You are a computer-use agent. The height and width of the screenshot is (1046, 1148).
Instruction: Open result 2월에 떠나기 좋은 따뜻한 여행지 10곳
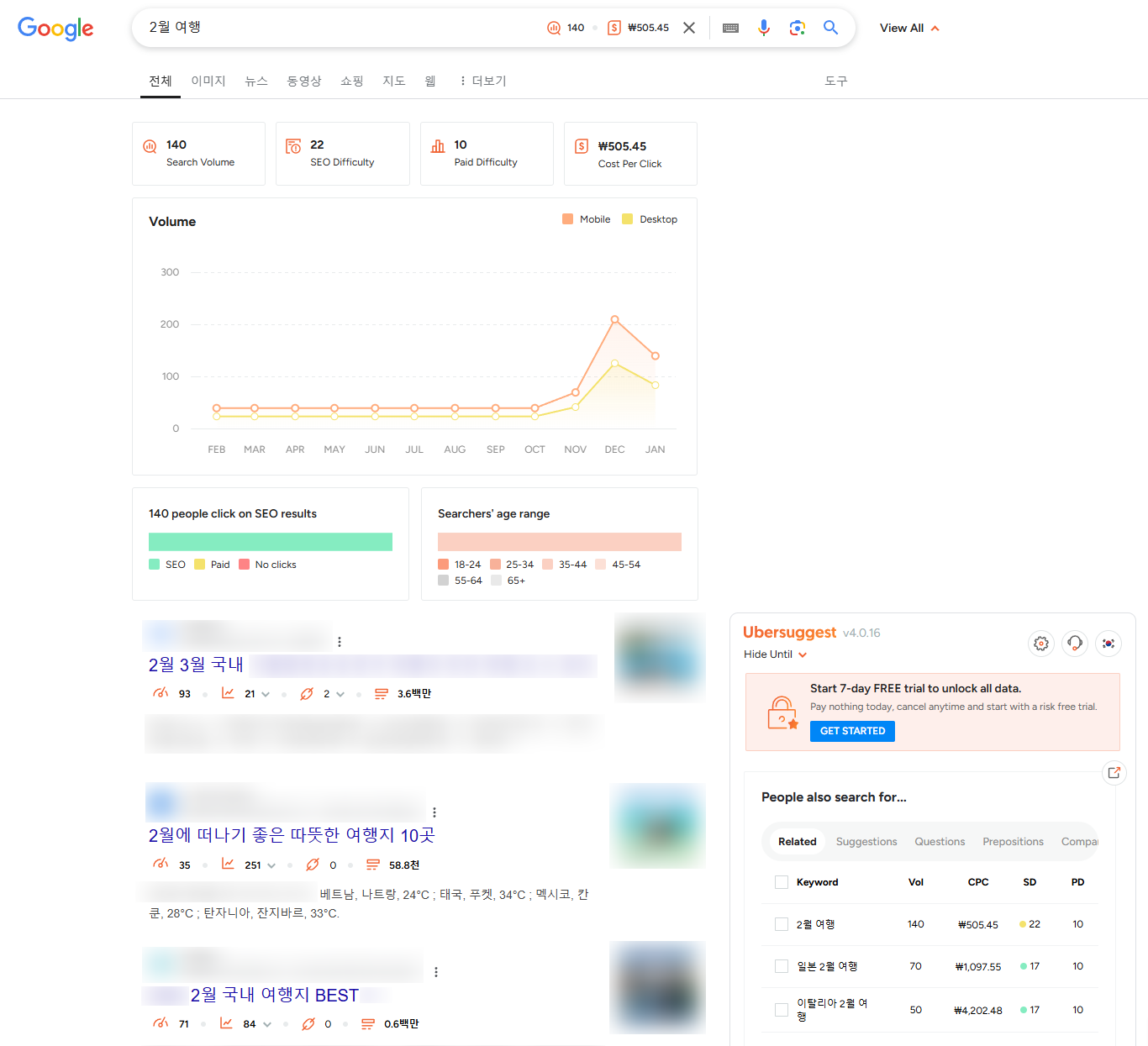tap(292, 835)
